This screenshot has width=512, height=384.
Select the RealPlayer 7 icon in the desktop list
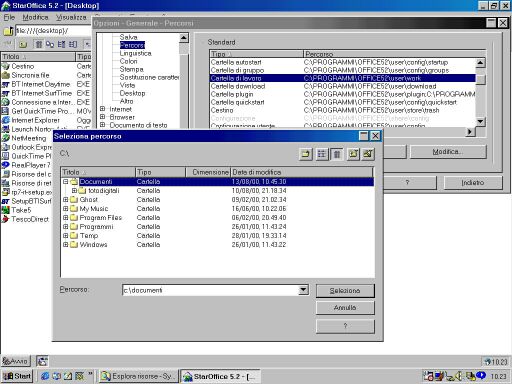coord(6,165)
